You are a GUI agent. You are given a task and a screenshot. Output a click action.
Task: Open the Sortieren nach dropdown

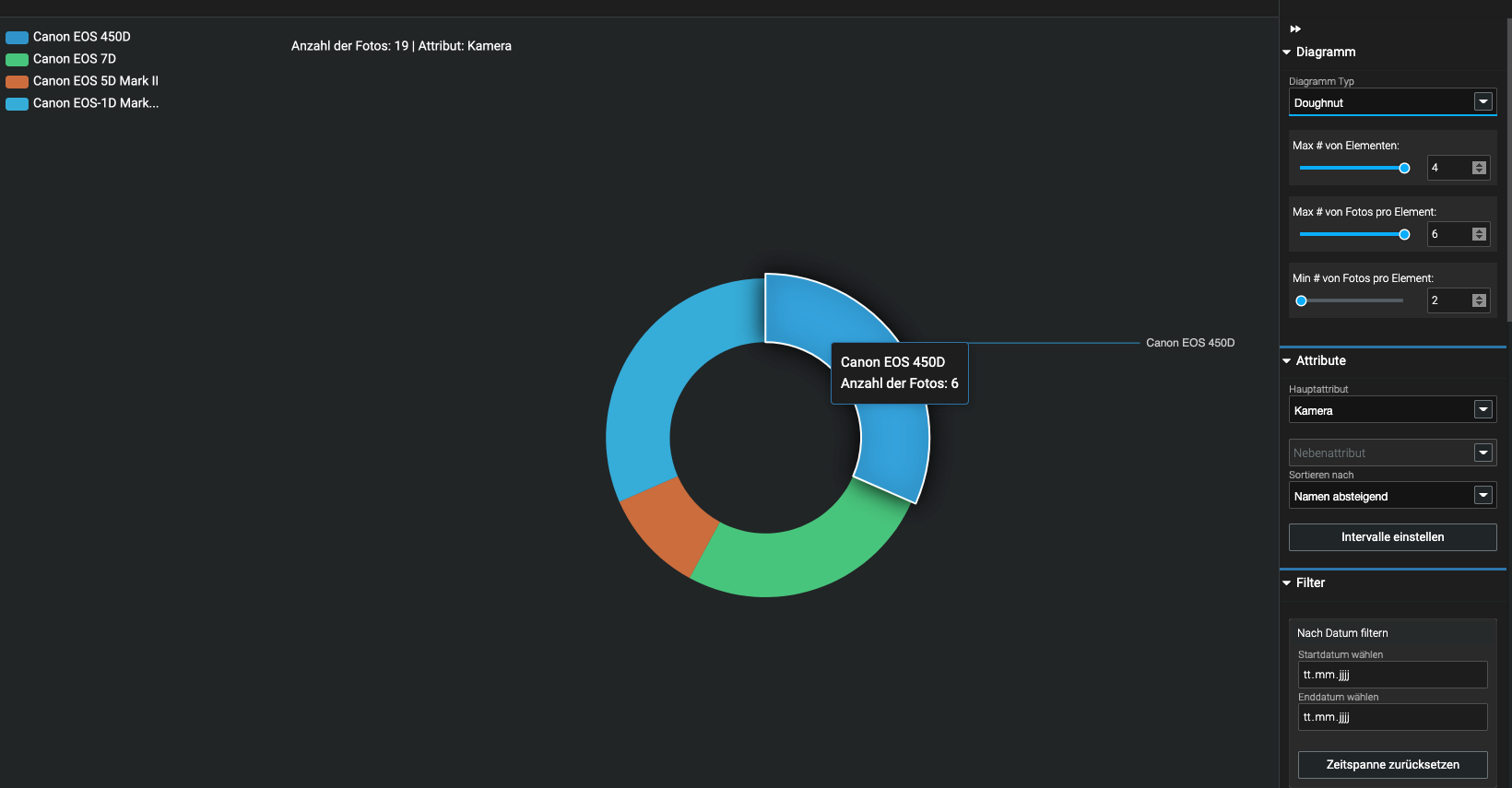point(1392,496)
